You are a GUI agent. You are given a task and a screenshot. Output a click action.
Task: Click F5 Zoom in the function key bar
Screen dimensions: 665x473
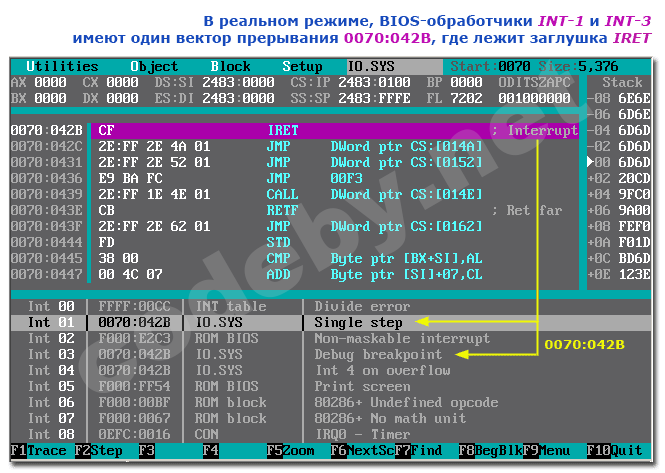(x=291, y=451)
